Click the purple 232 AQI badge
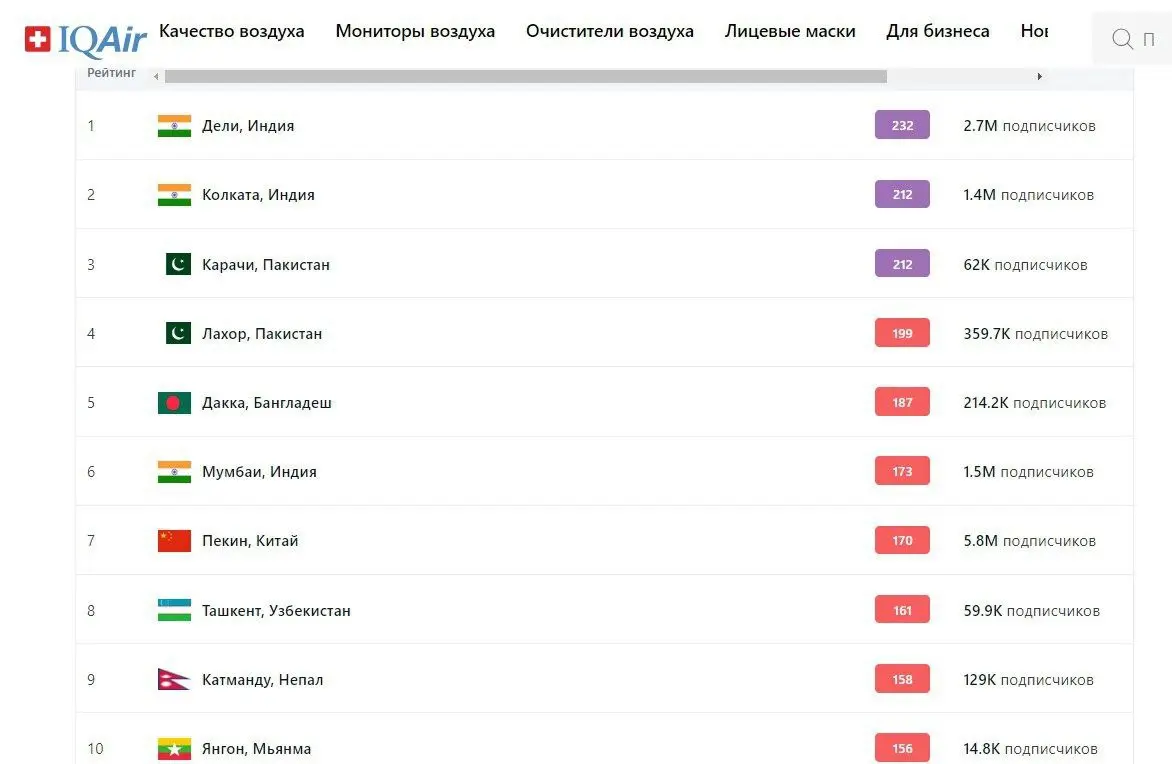 pos(902,126)
